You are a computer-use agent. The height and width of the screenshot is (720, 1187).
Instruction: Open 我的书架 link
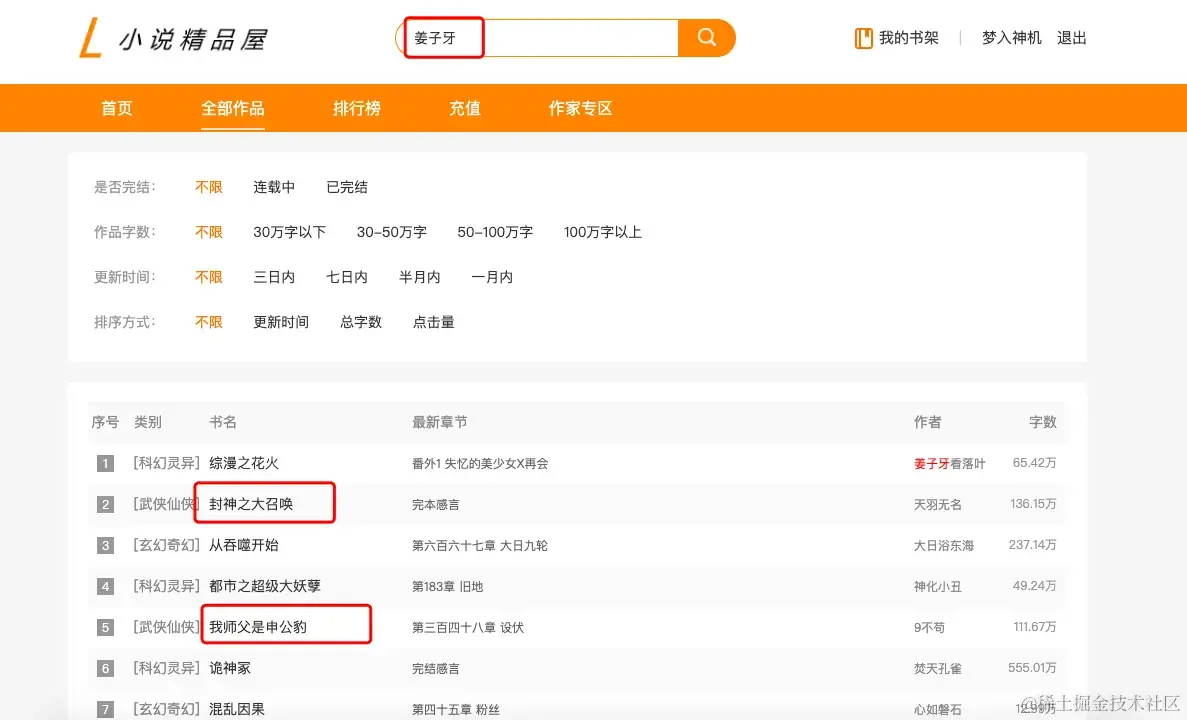click(x=908, y=38)
